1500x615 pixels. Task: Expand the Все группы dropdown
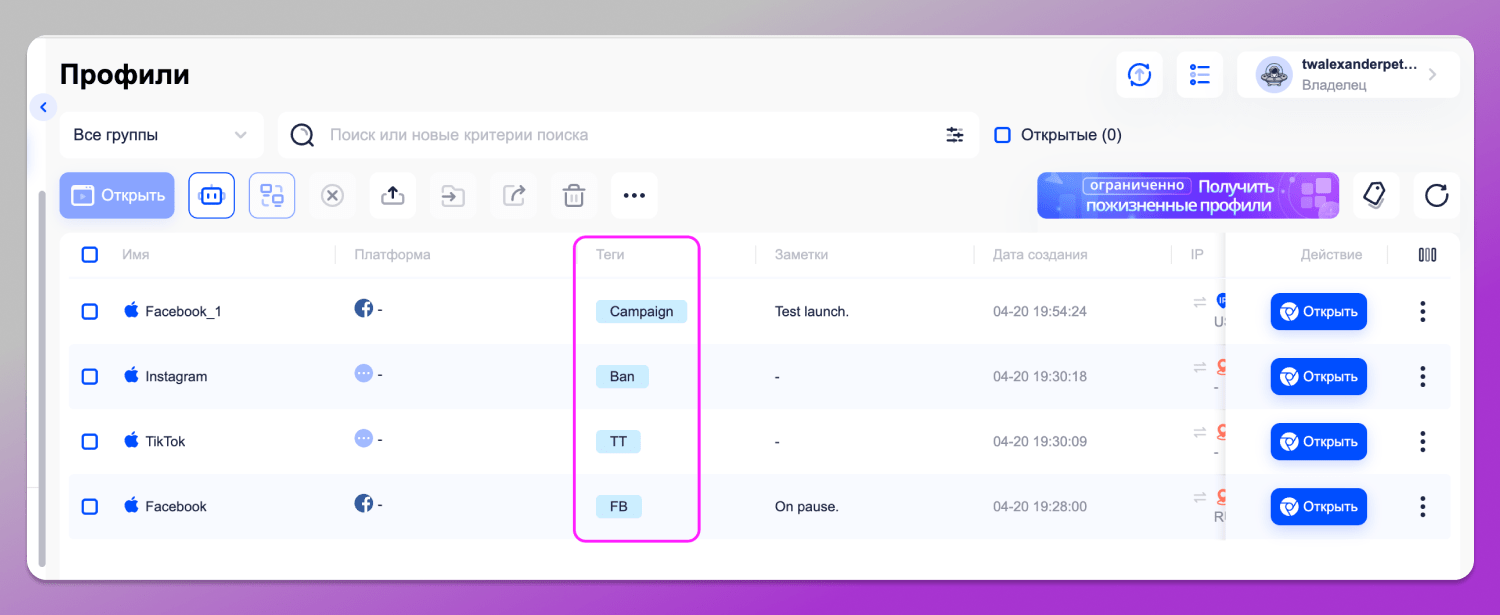tap(161, 135)
